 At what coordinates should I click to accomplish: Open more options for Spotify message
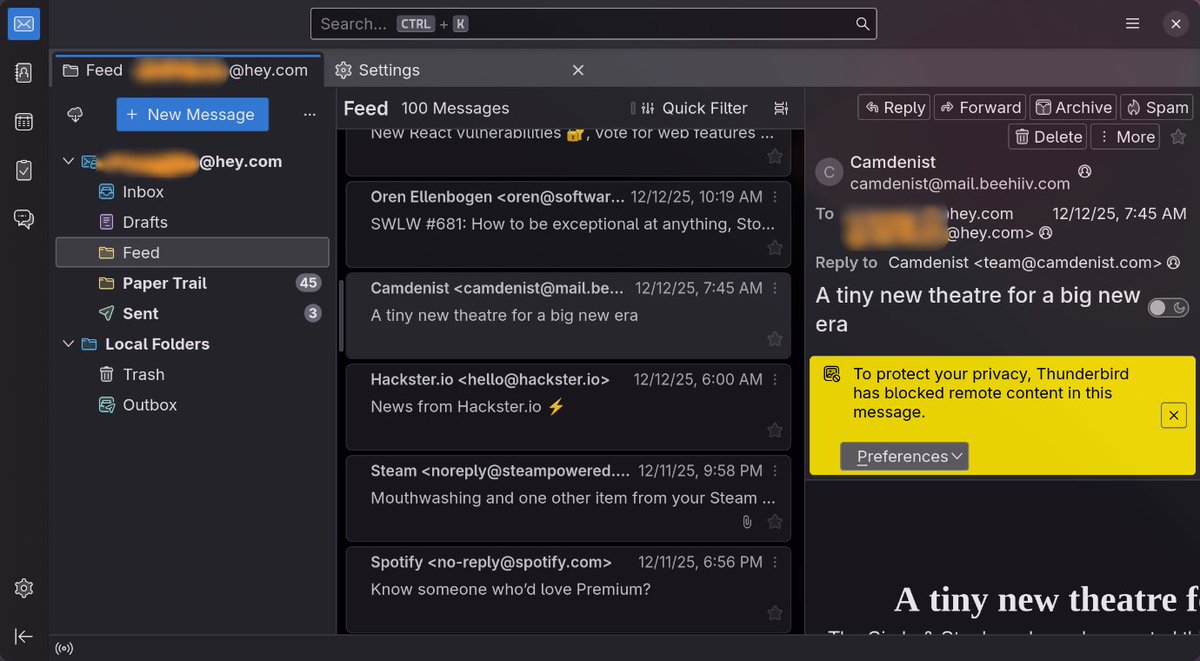[x=775, y=563]
